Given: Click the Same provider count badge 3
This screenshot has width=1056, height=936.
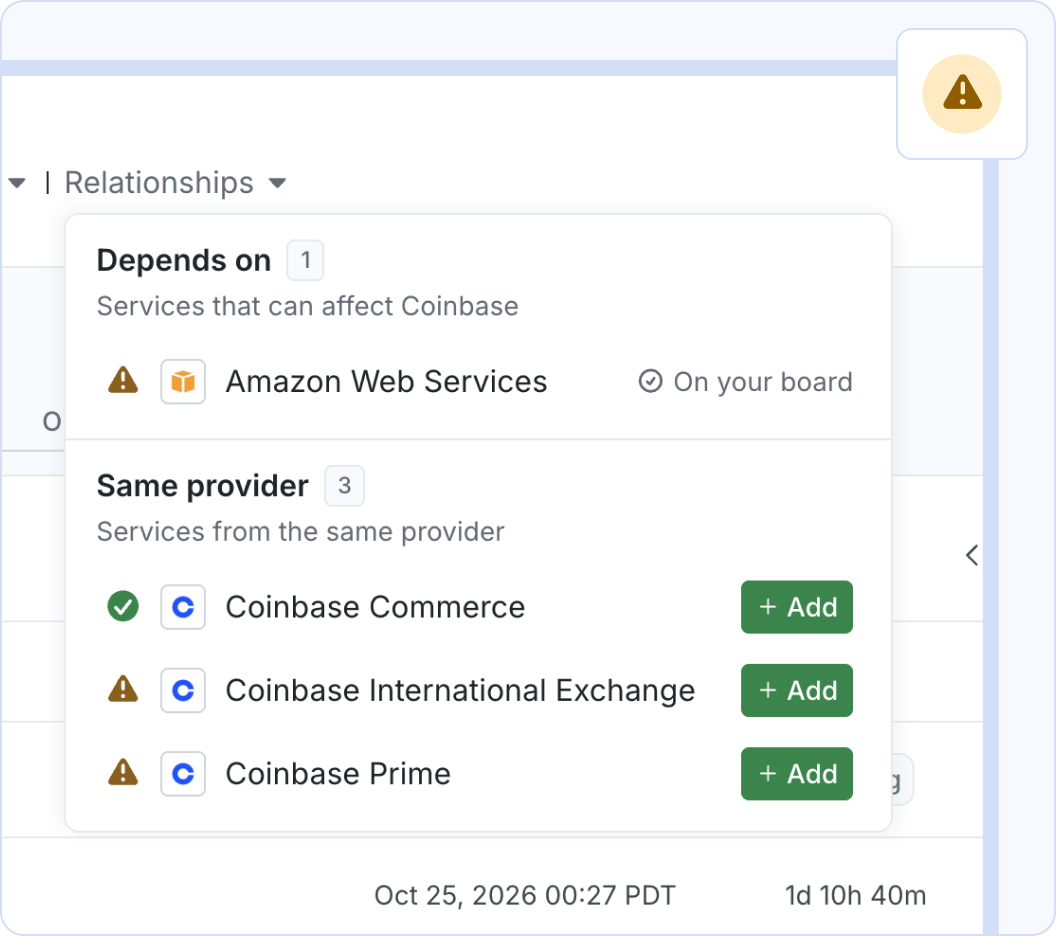Looking at the screenshot, I should (344, 486).
